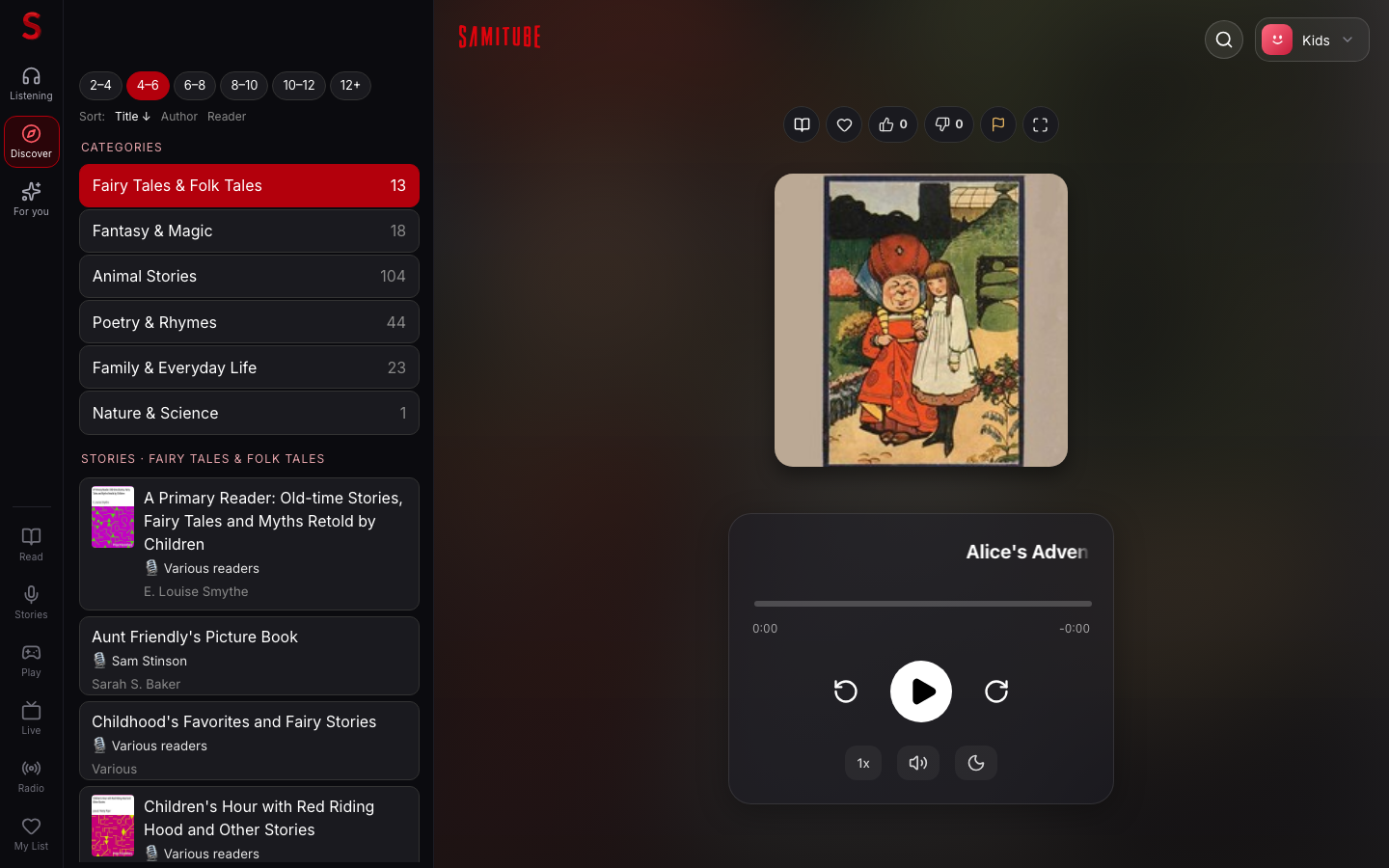This screenshot has height=868, width=1389.
Task: Open My List heart section
Action: (x=31, y=834)
